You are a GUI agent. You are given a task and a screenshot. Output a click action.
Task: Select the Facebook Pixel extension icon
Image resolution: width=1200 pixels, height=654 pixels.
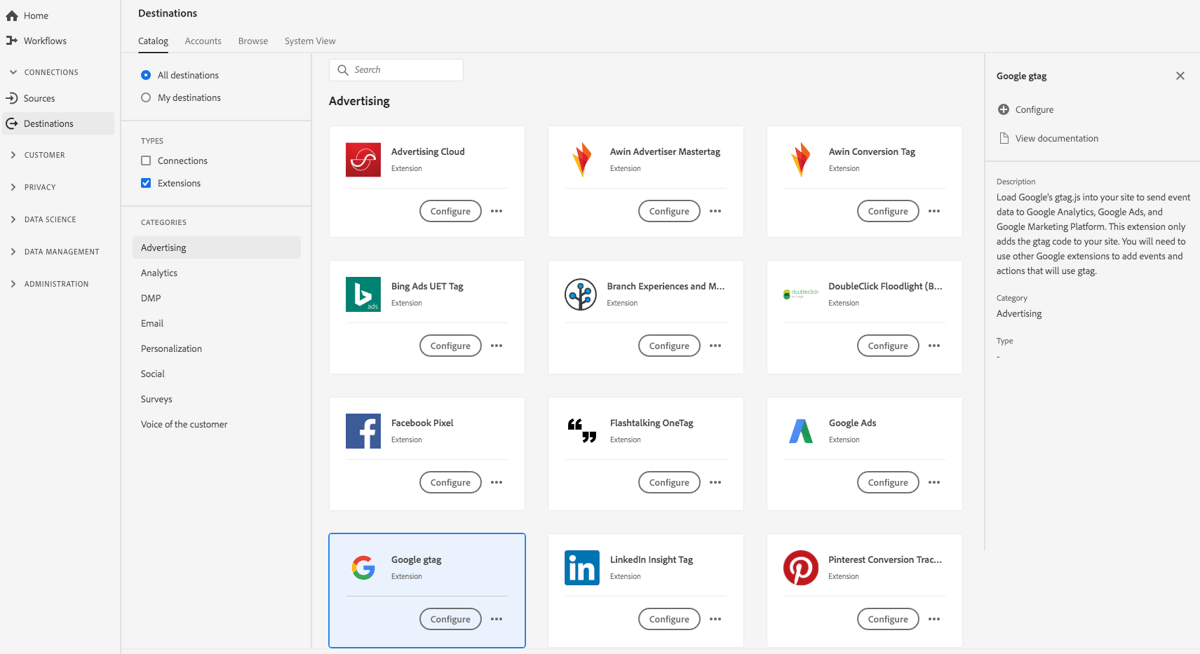tap(362, 431)
